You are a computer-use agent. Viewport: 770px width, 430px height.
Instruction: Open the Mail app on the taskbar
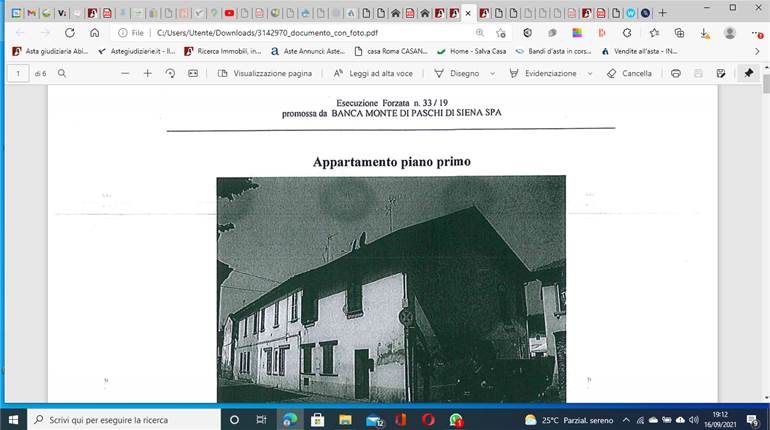coord(374,420)
